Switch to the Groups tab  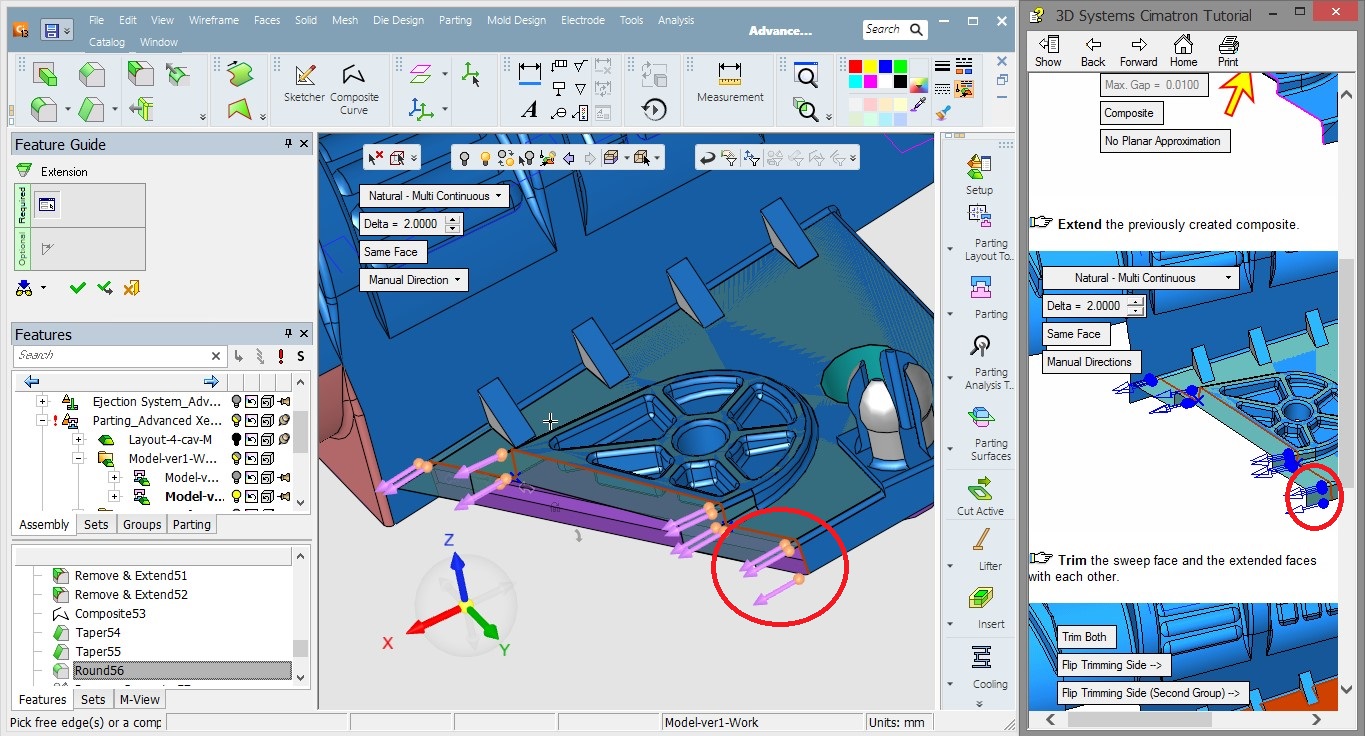click(142, 524)
